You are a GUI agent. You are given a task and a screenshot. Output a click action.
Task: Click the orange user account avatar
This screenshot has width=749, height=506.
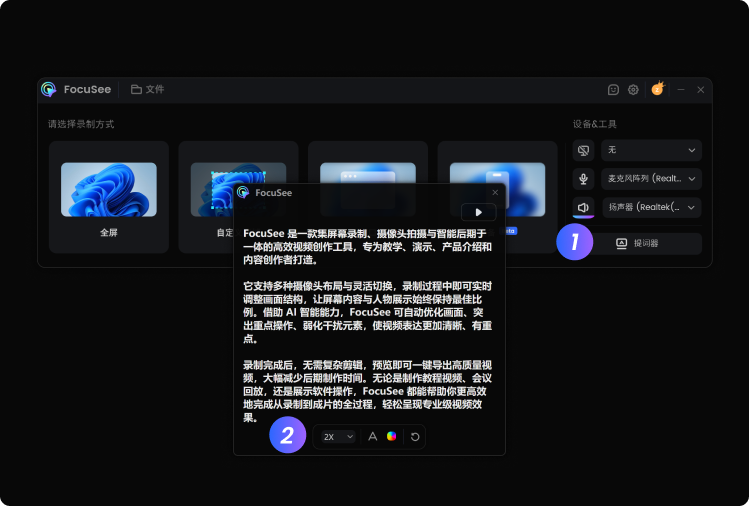pos(658,89)
